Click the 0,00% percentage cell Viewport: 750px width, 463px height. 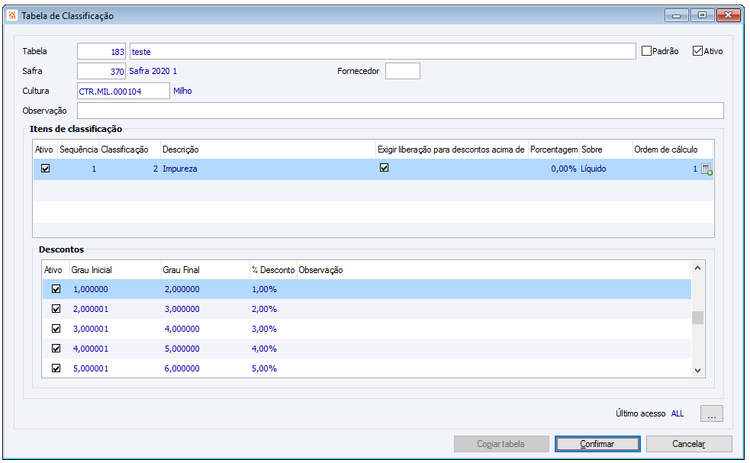(x=563, y=169)
